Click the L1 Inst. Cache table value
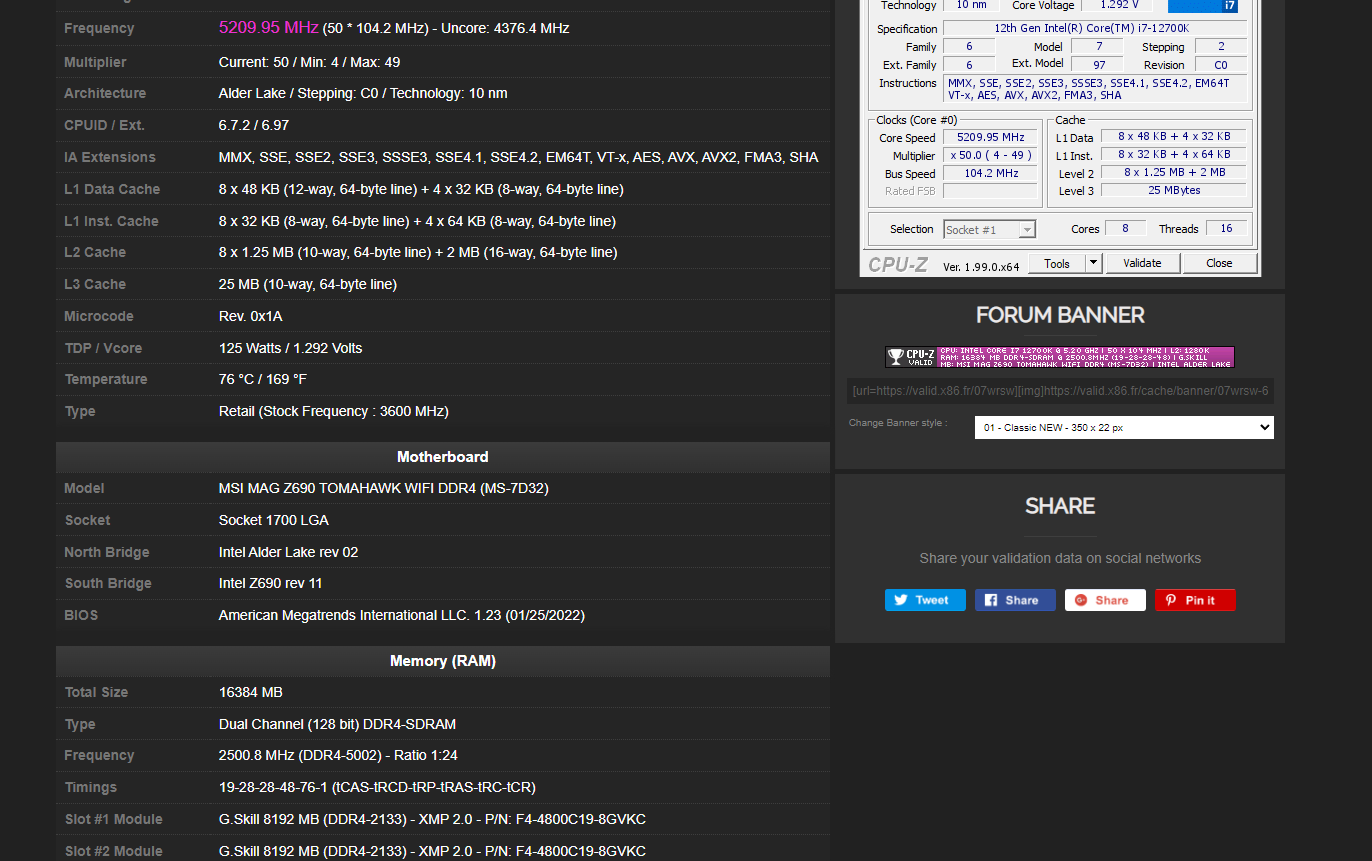Image resolution: width=1372 pixels, height=861 pixels. 417,221
